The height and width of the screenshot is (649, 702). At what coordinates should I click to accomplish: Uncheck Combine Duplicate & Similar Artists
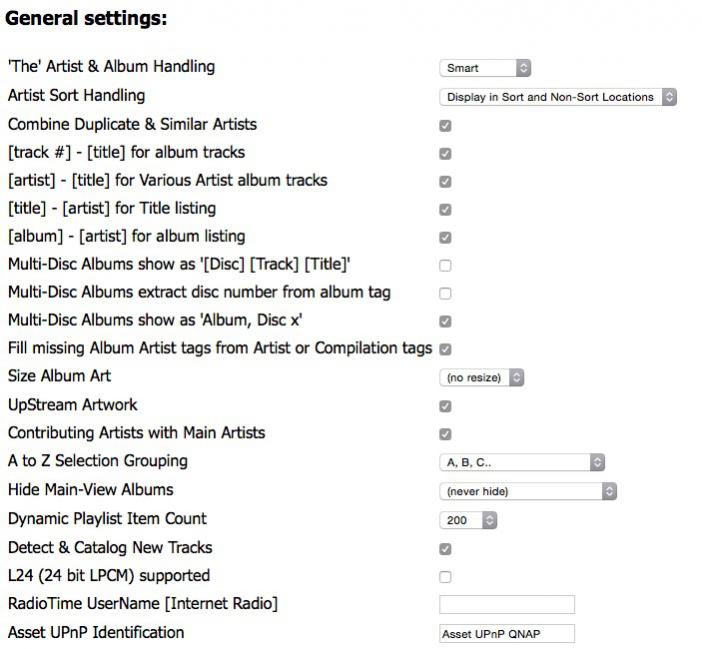(x=445, y=126)
